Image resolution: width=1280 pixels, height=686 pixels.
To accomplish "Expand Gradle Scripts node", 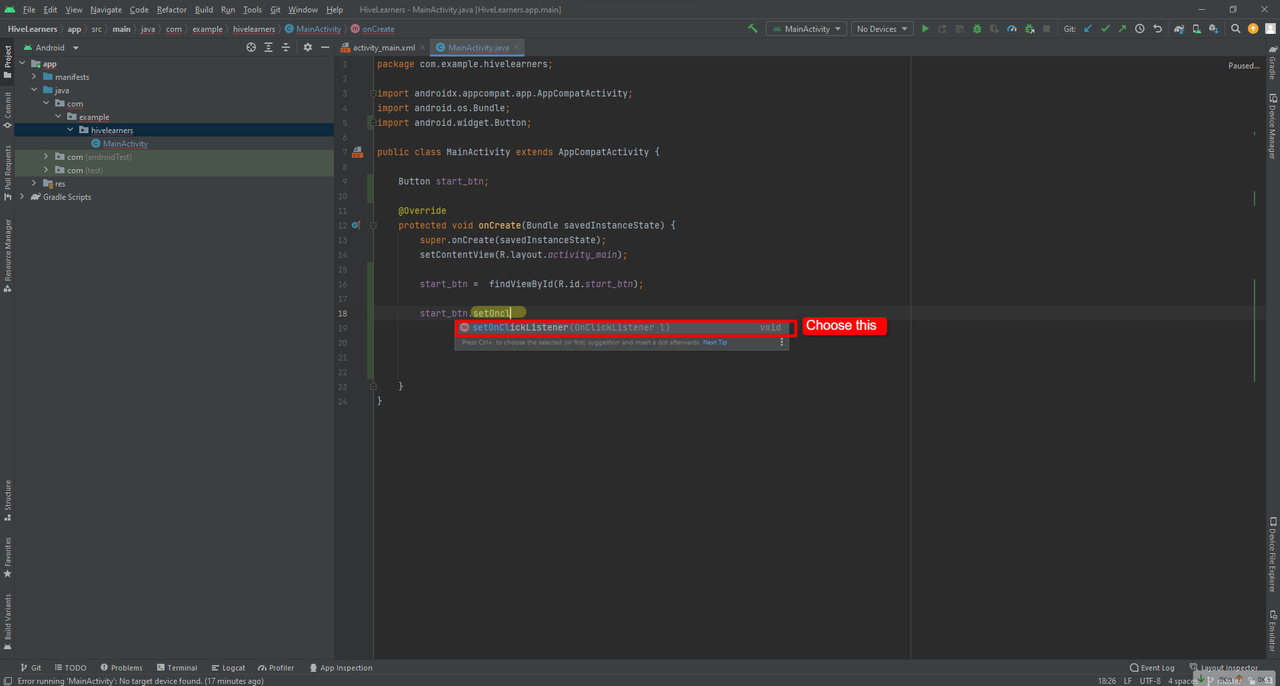I will click(x=22, y=197).
